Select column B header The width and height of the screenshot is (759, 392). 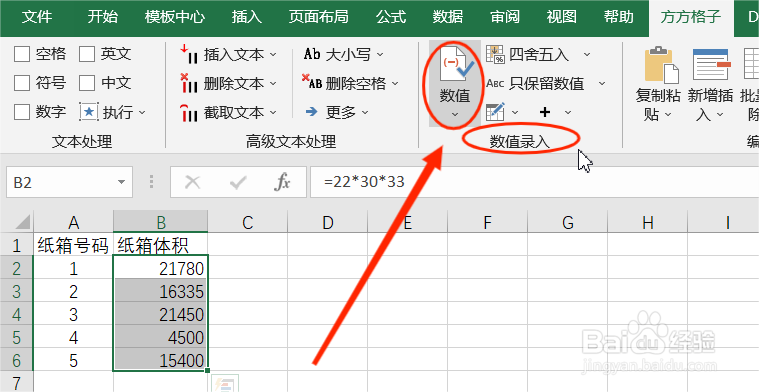(161, 222)
